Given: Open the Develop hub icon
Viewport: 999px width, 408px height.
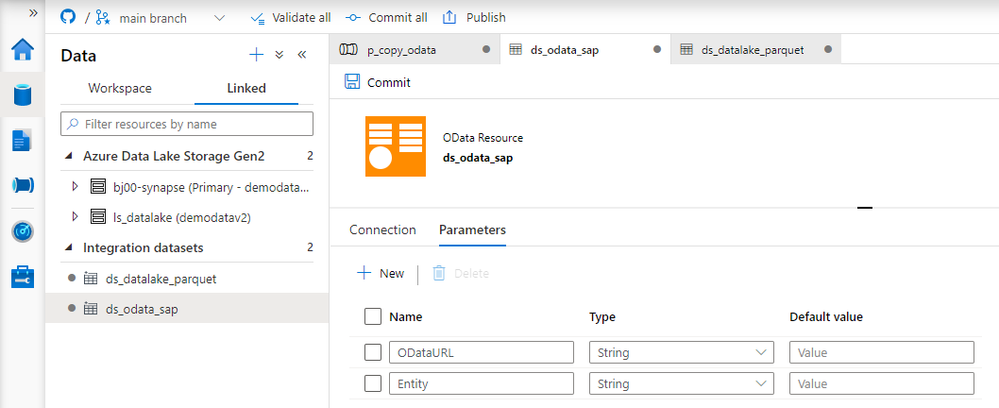Looking at the screenshot, I should (22, 141).
